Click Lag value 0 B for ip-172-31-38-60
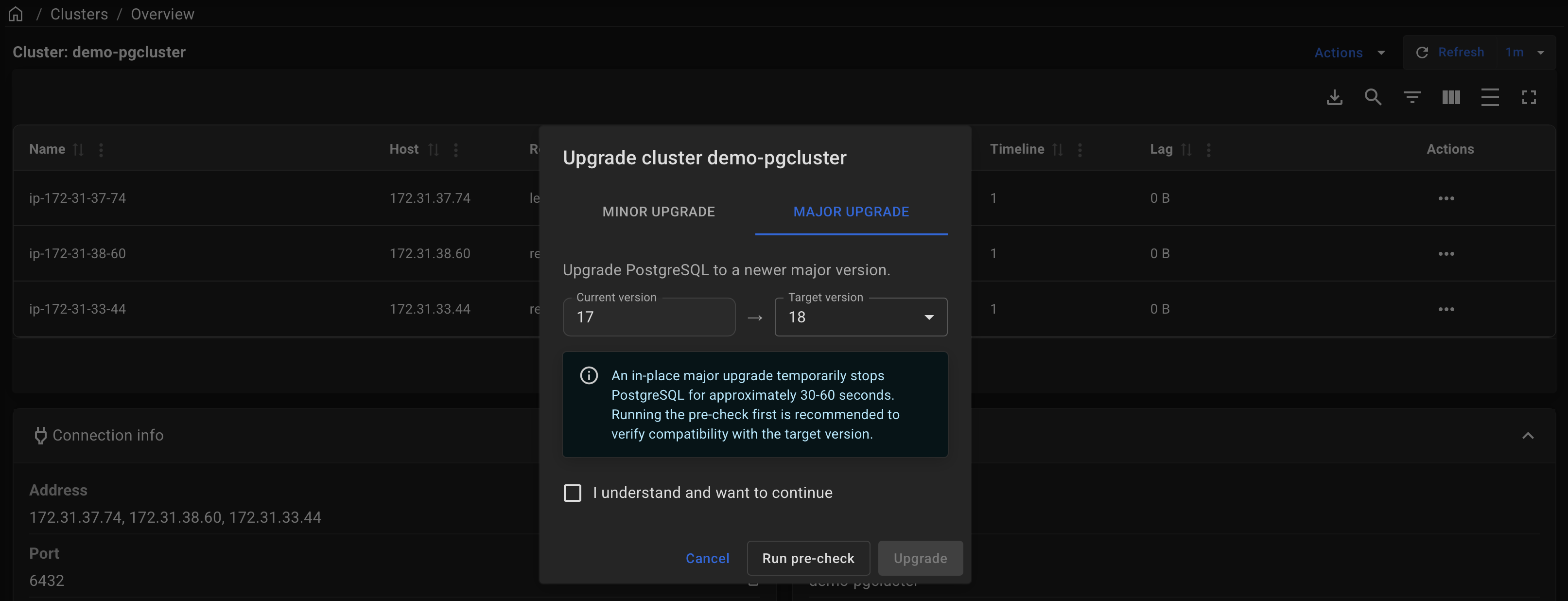 point(1160,254)
